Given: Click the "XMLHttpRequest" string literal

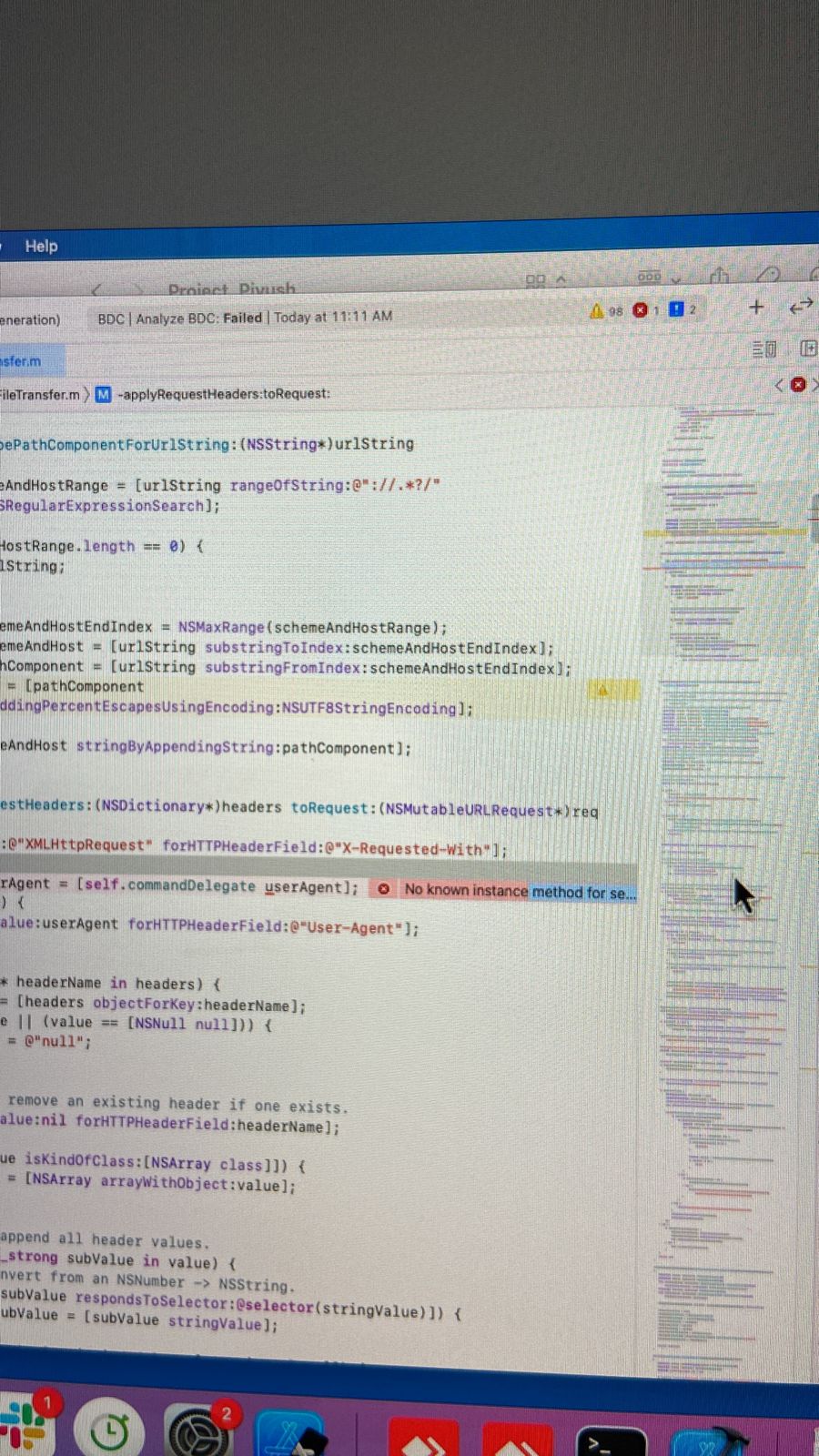Looking at the screenshot, I should click(x=84, y=844).
